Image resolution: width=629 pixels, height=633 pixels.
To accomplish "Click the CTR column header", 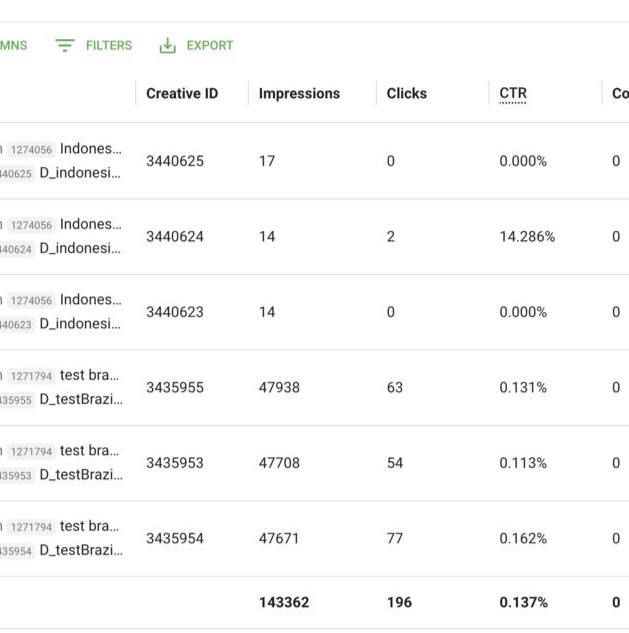I will pyautogui.click(x=513, y=93).
